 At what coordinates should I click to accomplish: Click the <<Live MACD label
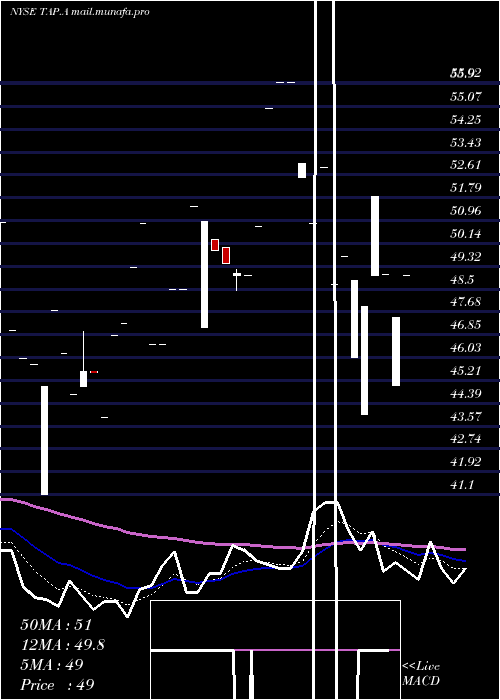[x=421, y=674]
